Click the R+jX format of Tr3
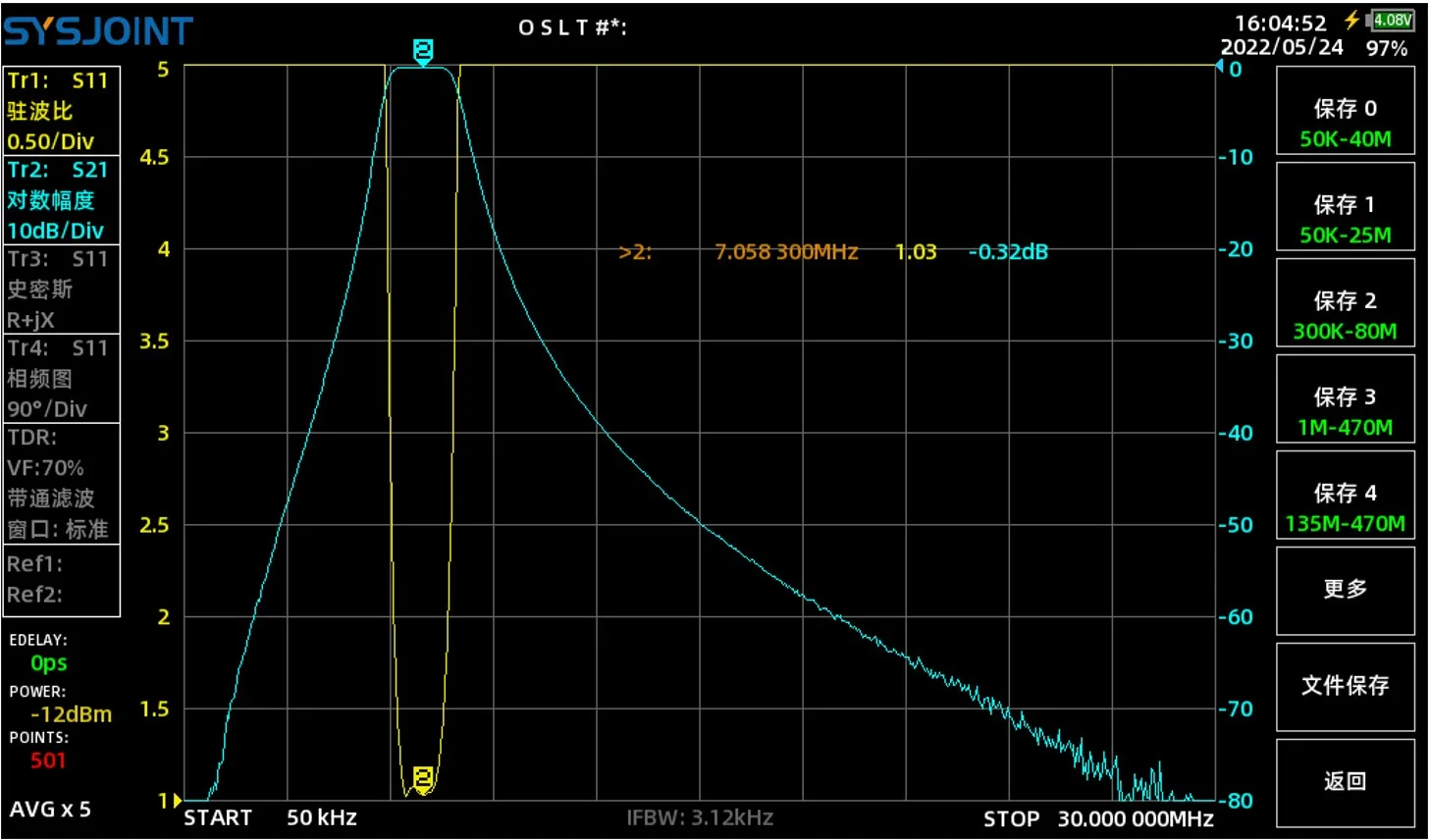Viewport: 1429px width, 840px height. click(x=30, y=320)
